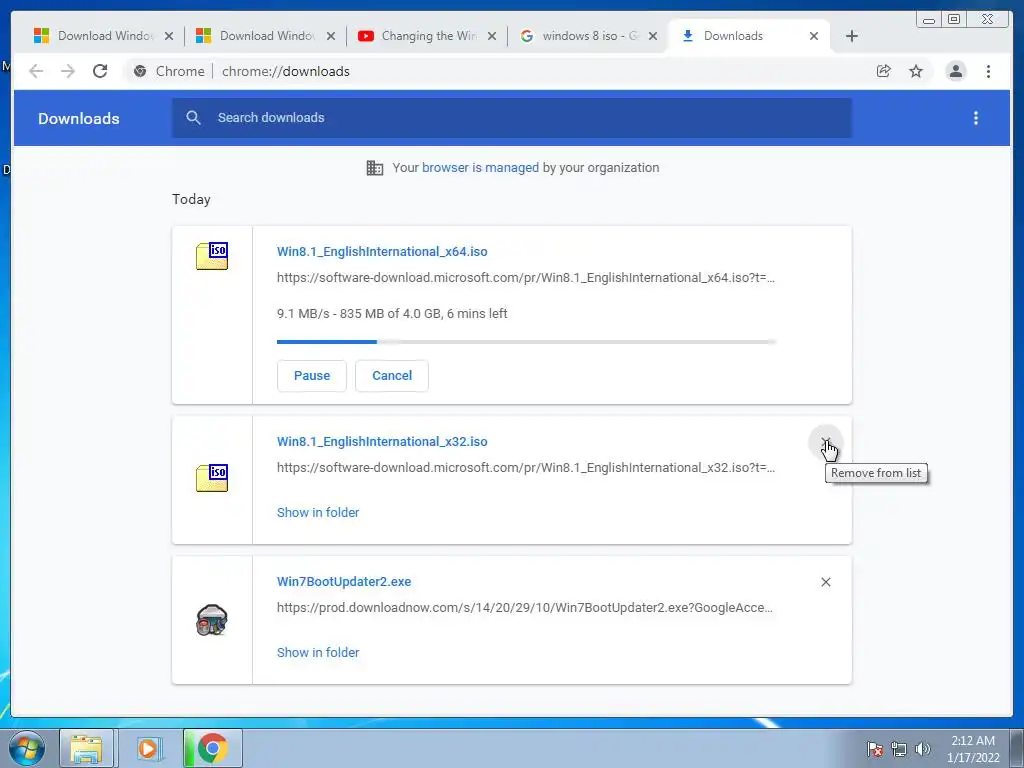This screenshot has width=1024, height=768.
Task: Open a new tab with plus button
Action: pyautogui.click(x=852, y=36)
